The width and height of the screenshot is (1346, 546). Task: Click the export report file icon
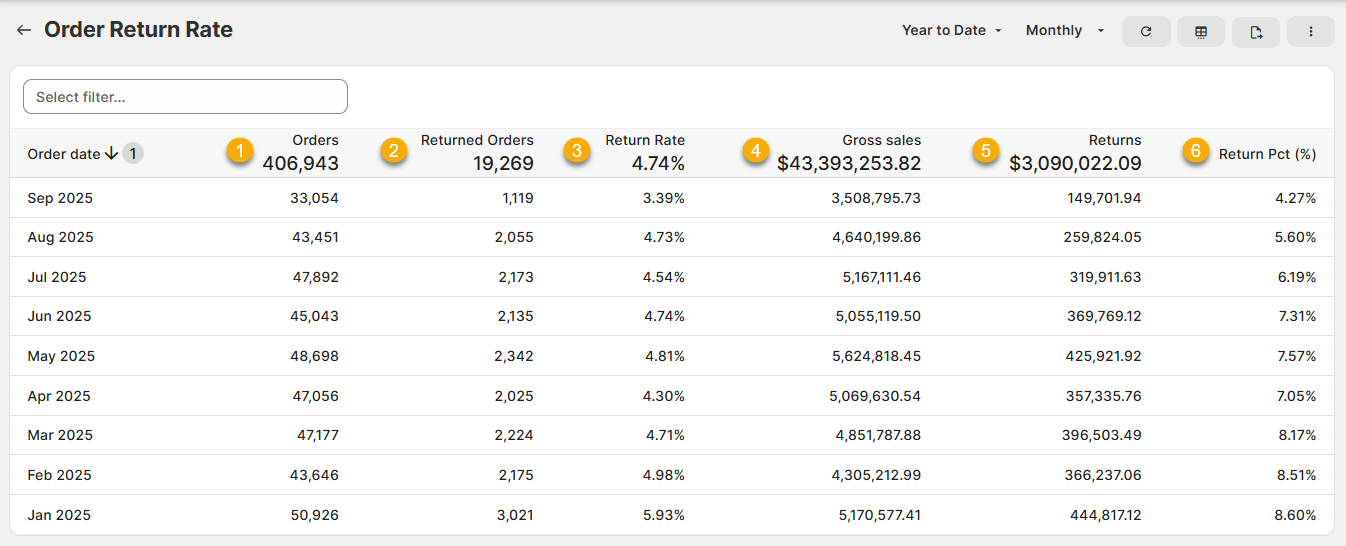1256,32
